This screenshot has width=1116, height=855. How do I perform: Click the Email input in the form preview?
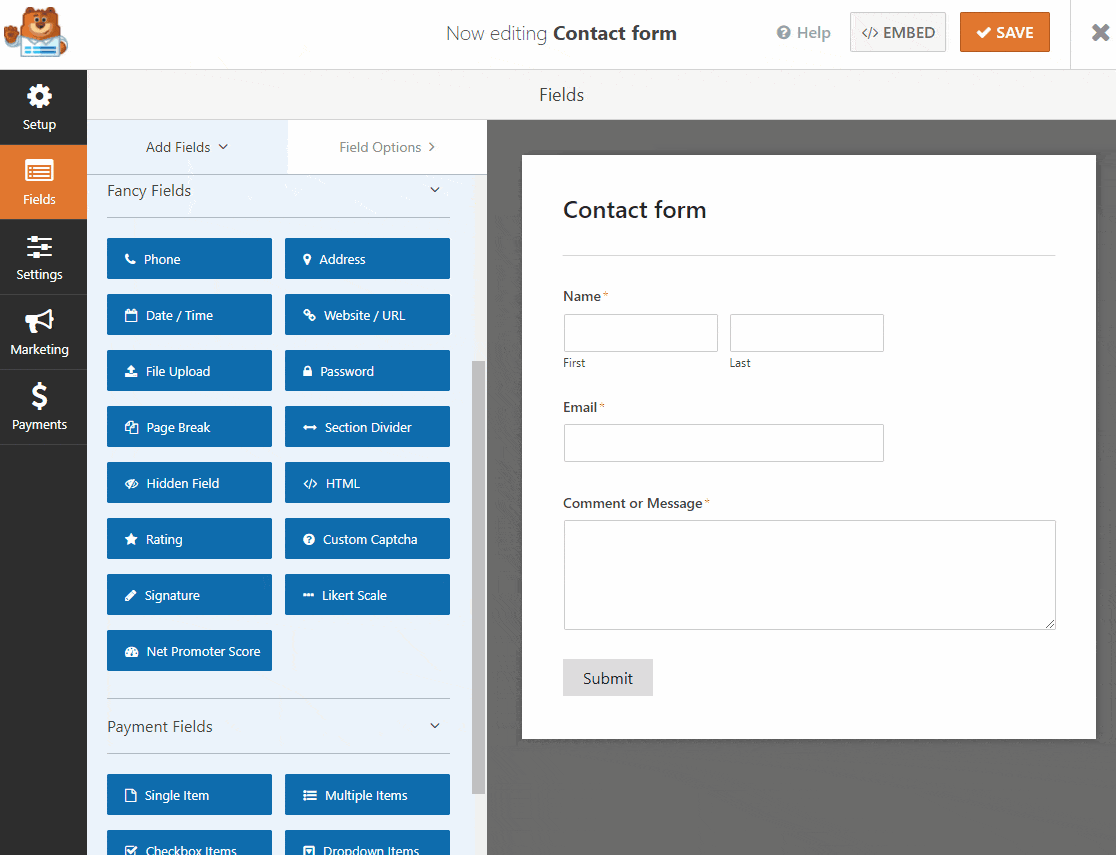point(723,442)
